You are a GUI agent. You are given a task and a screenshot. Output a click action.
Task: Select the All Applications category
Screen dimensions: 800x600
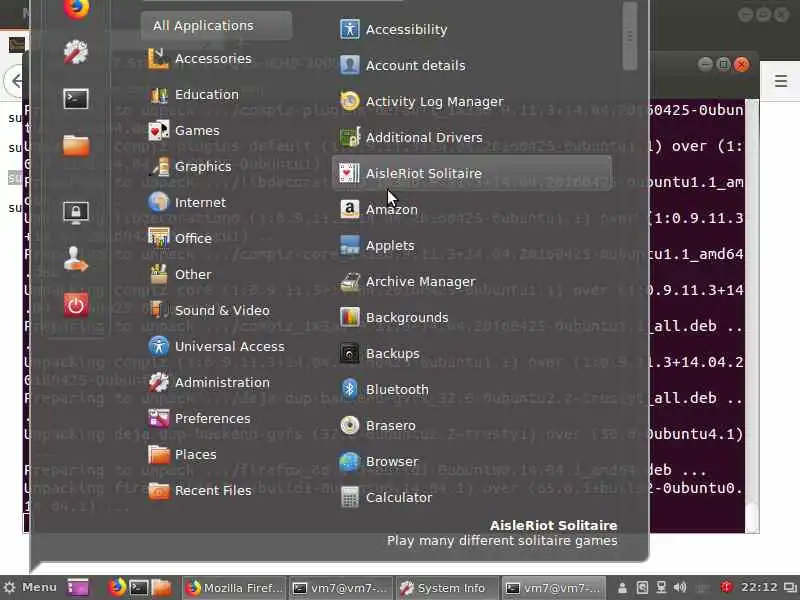tap(216, 26)
